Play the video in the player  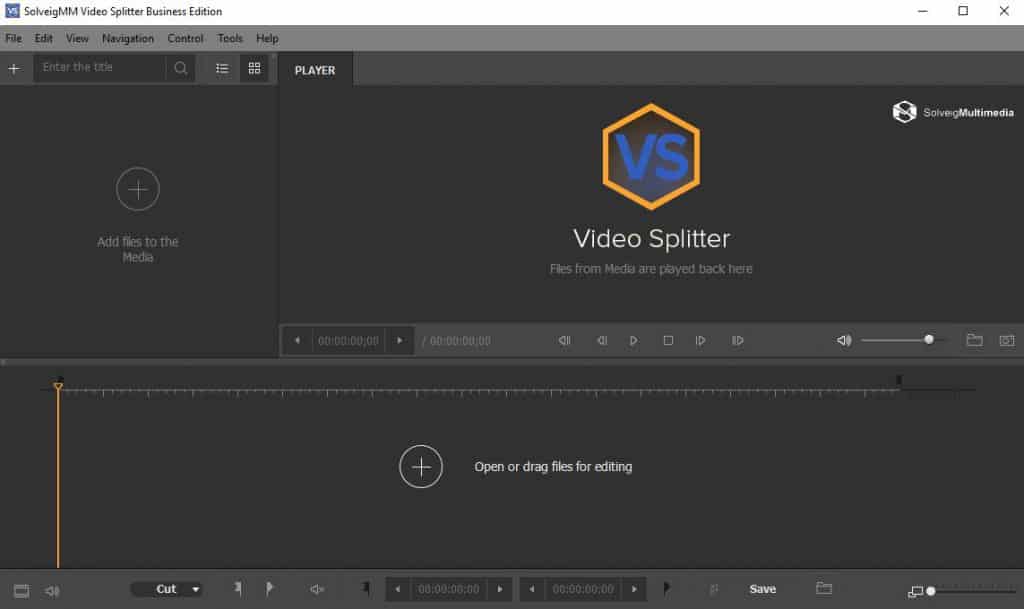[x=633, y=341]
